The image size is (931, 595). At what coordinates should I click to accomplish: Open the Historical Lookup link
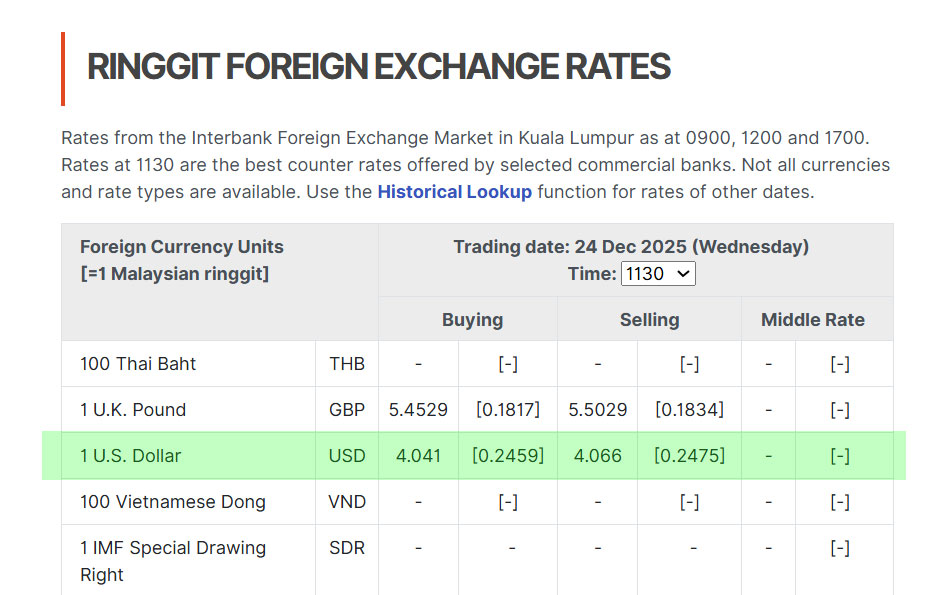pos(454,192)
